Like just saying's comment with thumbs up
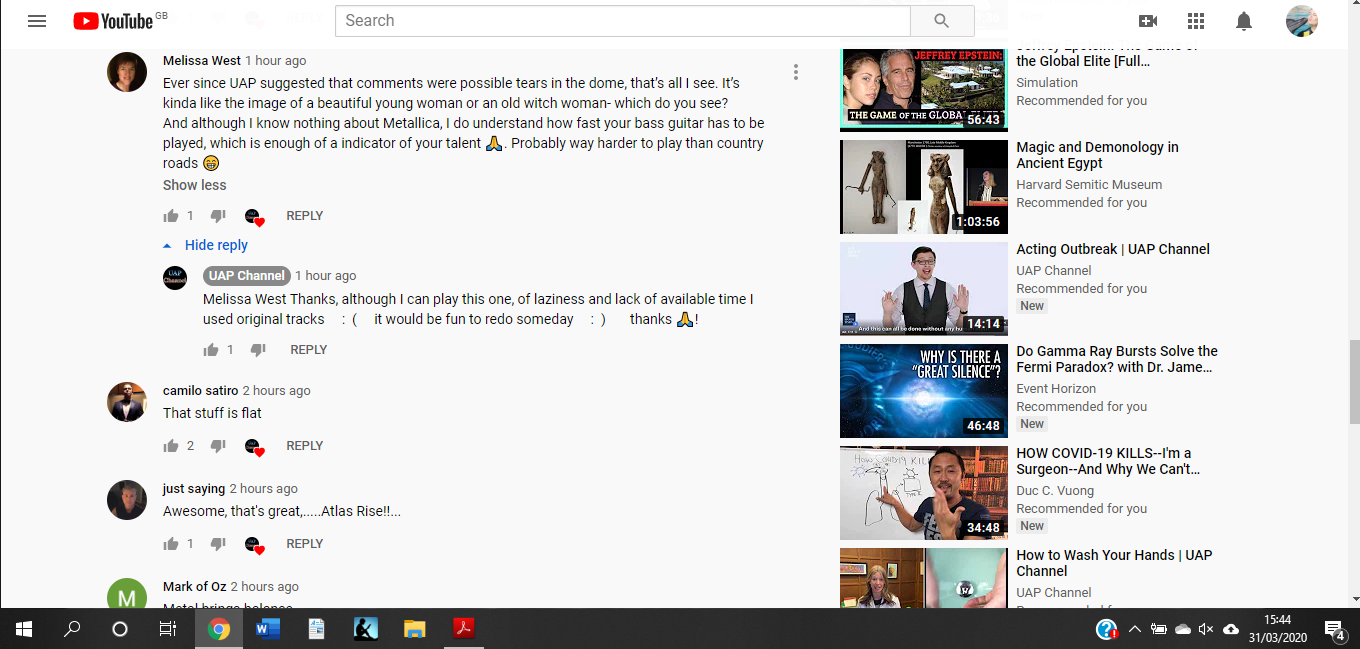This screenshot has height=649, width=1360. (x=171, y=544)
